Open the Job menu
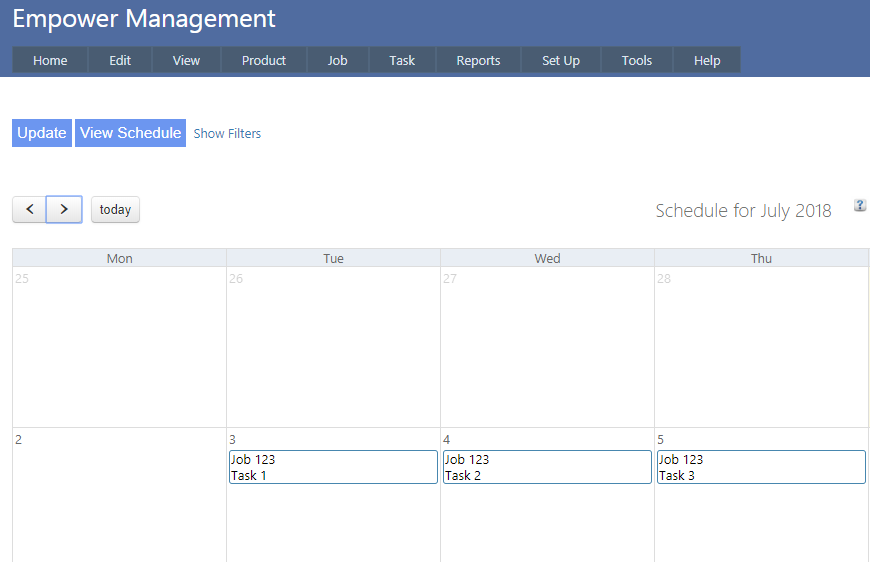This screenshot has width=870, height=562. 338,60
